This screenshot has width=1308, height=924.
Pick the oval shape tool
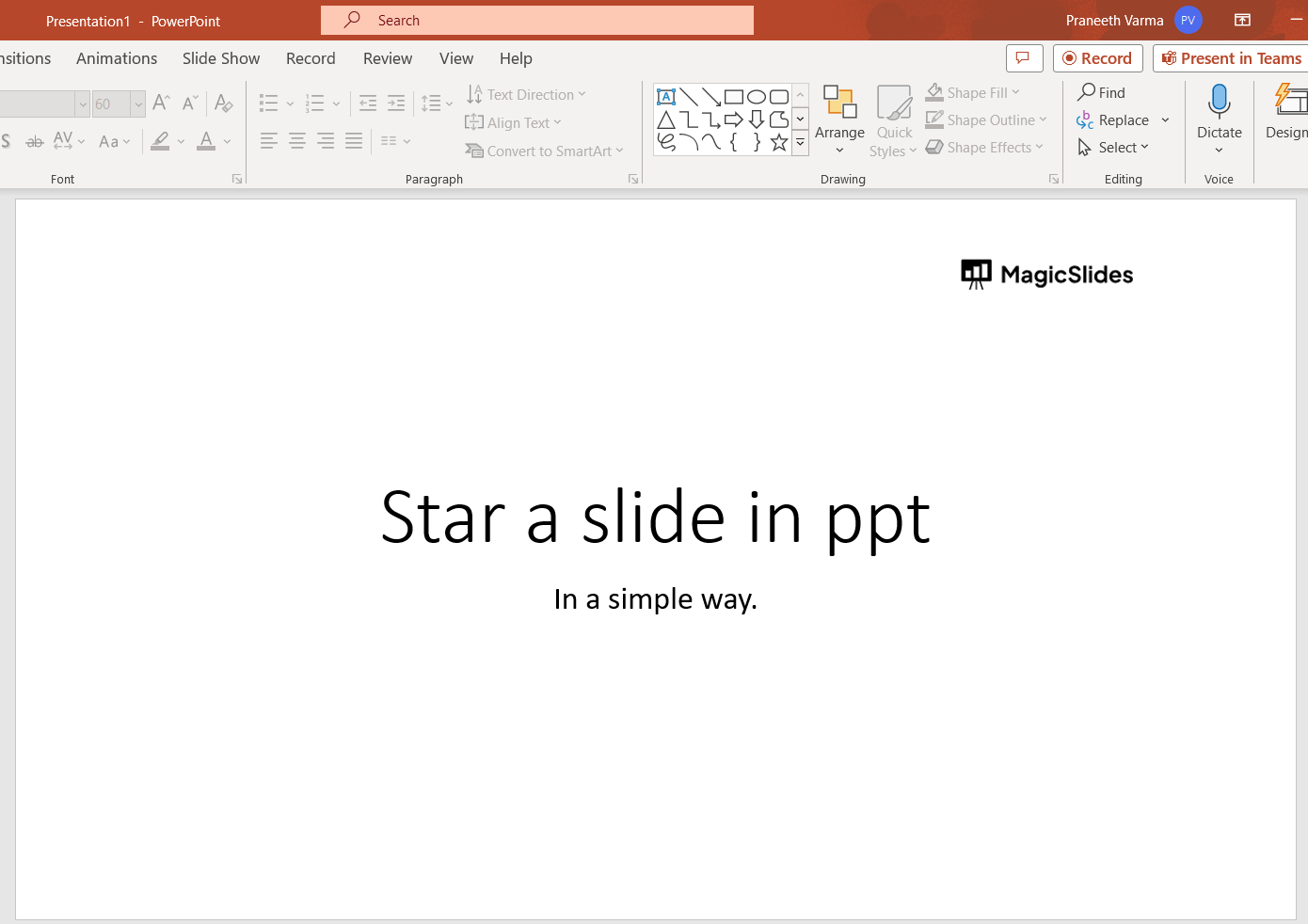tap(756, 97)
